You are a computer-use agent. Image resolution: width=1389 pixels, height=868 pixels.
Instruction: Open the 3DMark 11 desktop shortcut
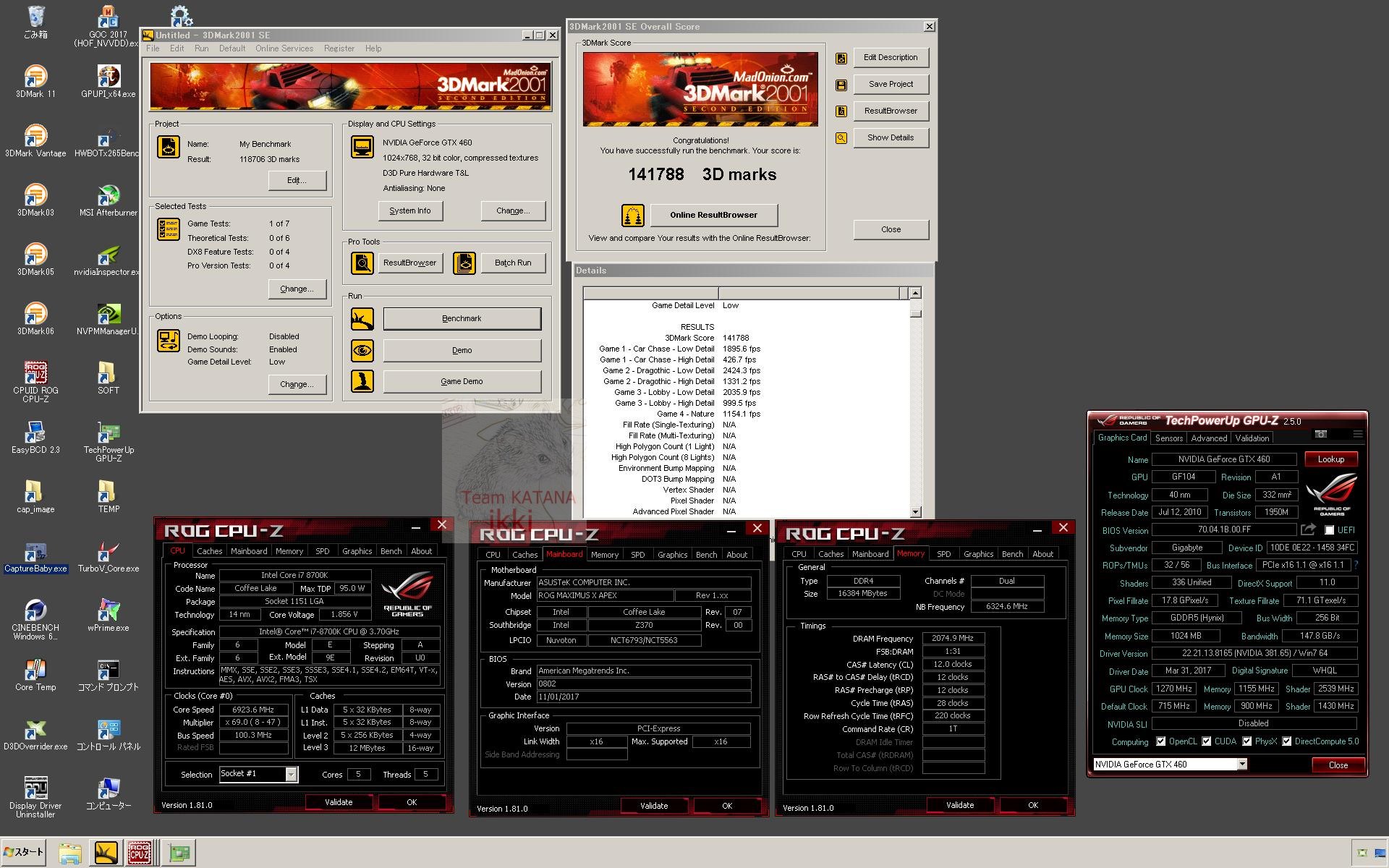[35, 81]
